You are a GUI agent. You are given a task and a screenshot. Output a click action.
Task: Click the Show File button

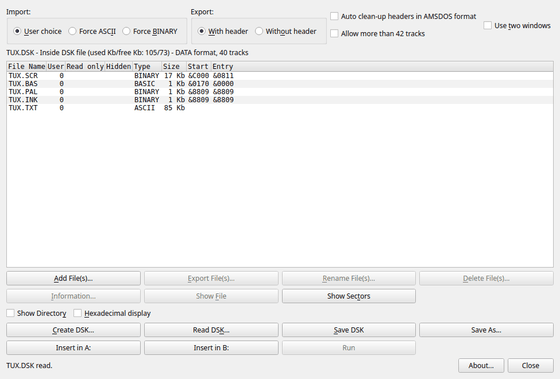[x=211, y=296]
